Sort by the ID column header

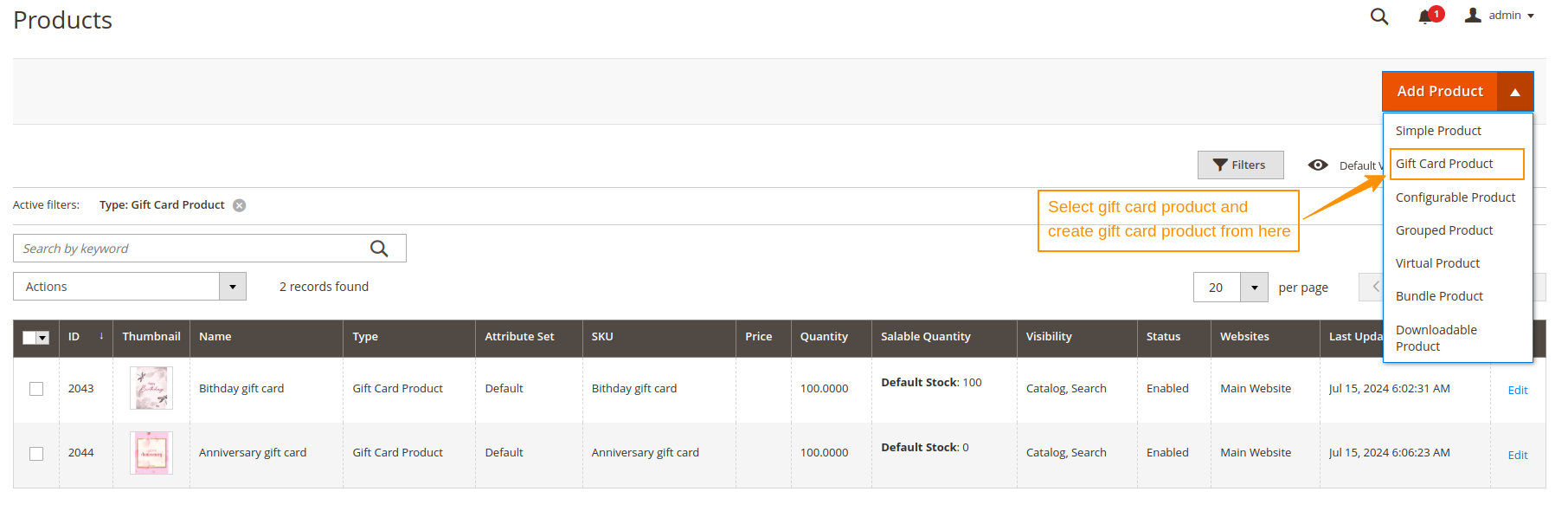[x=86, y=337]
